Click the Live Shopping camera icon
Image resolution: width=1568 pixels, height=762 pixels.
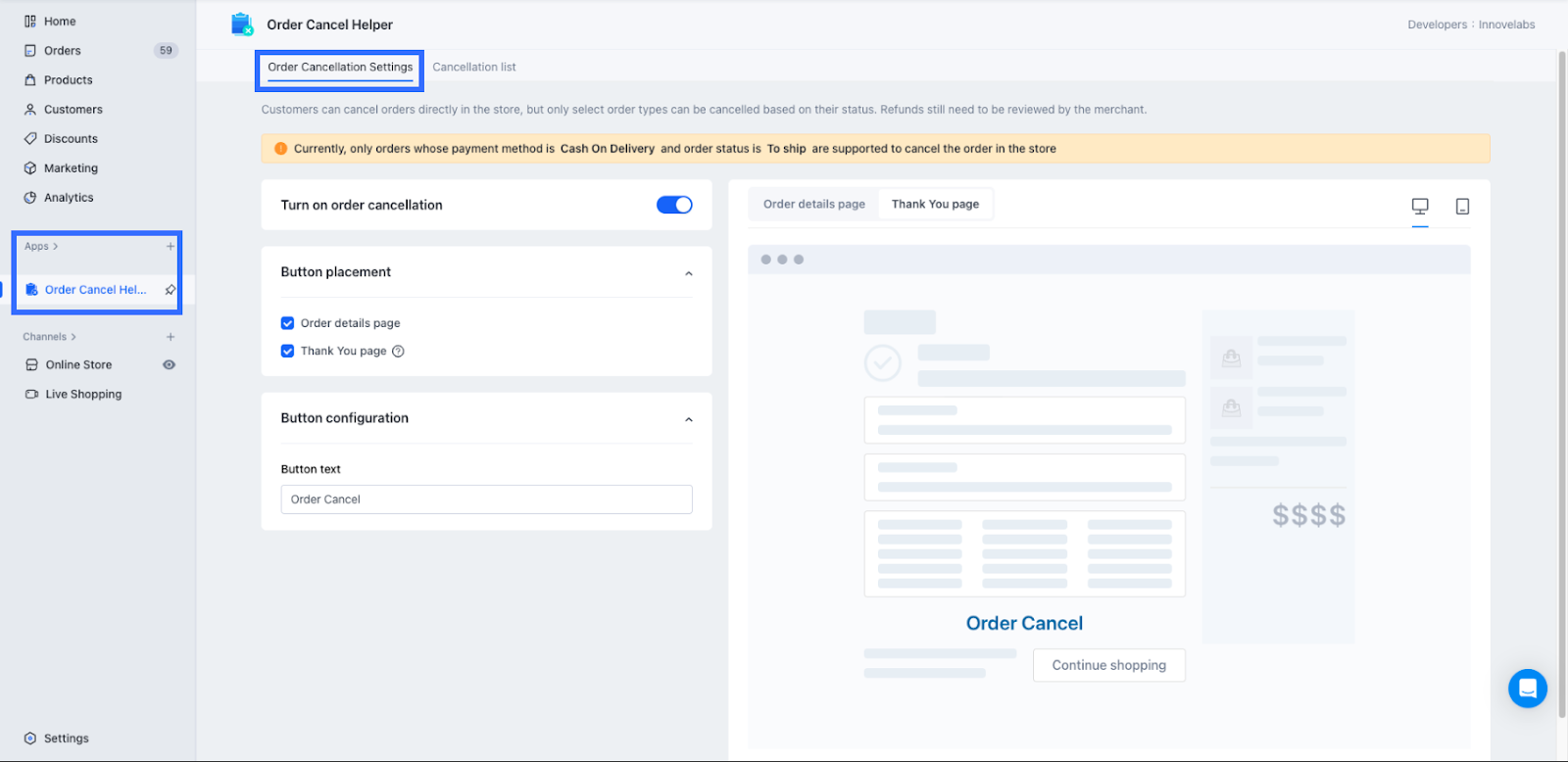[x=31, y=395]
